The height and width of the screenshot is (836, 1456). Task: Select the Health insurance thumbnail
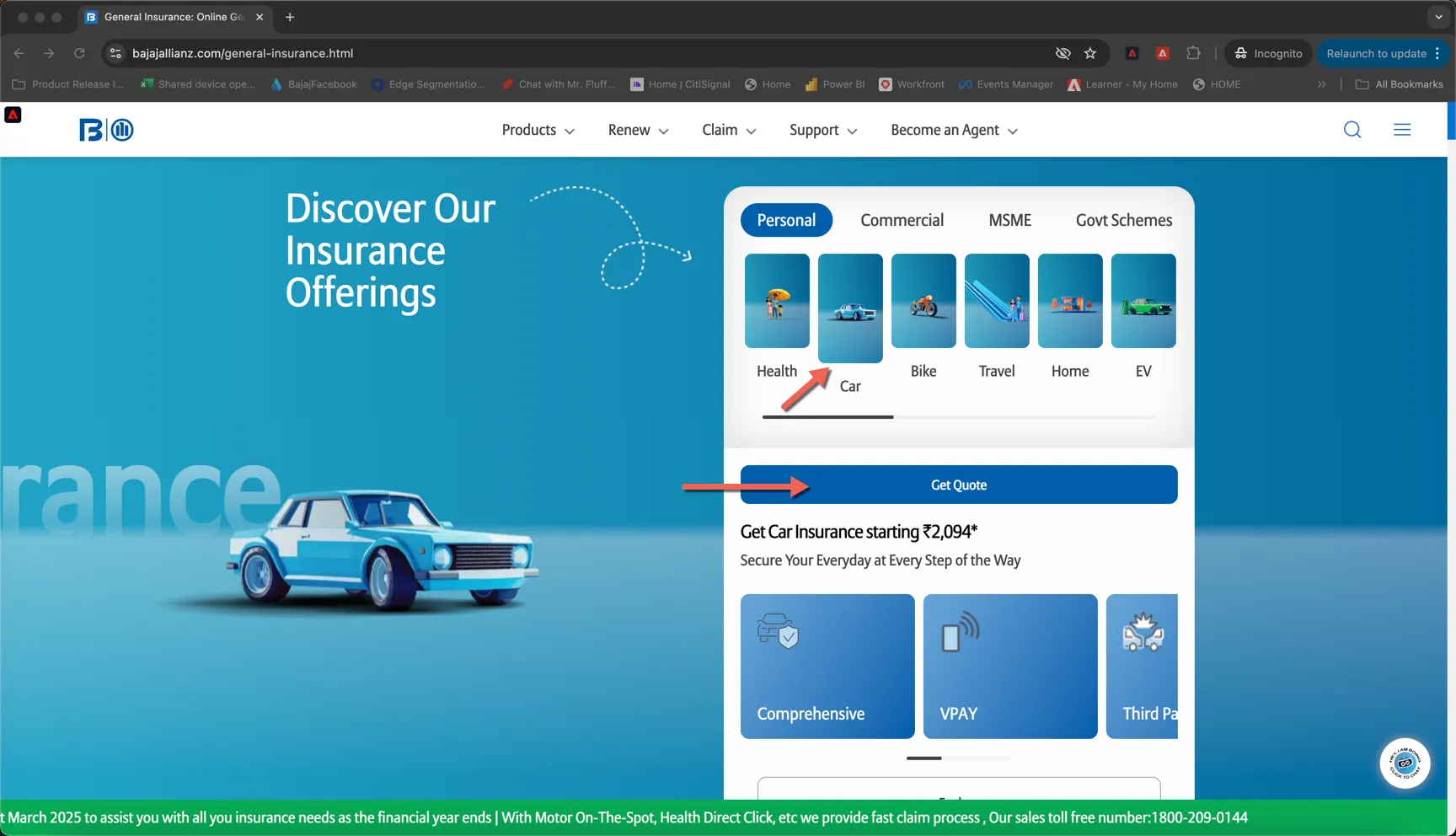click(777, 301)
